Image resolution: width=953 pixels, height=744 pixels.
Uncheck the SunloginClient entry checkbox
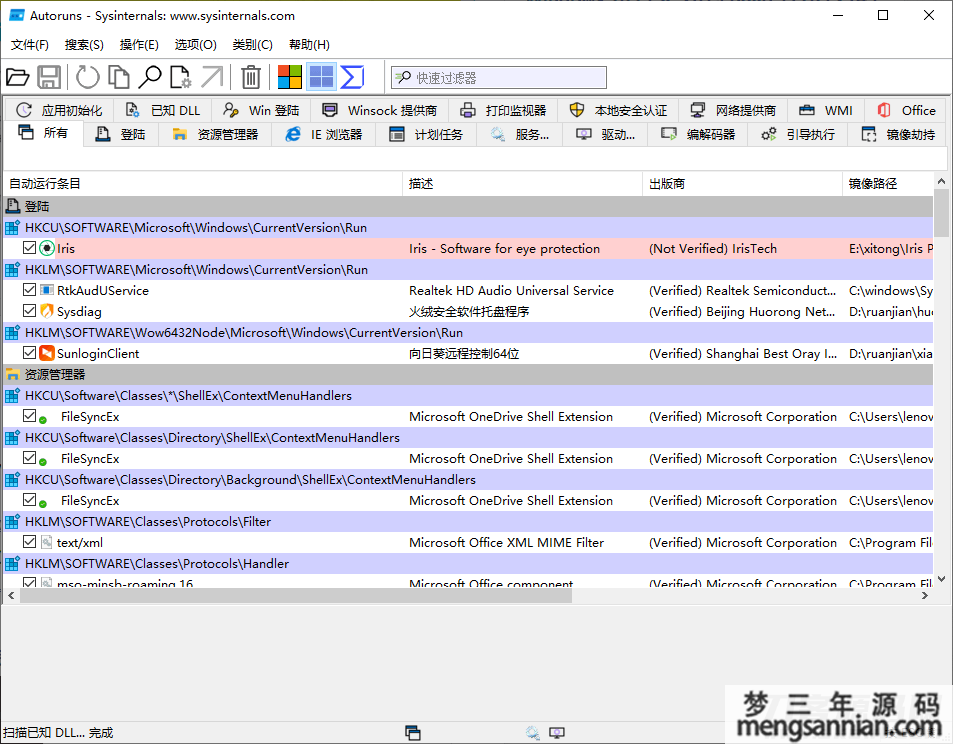29,353
